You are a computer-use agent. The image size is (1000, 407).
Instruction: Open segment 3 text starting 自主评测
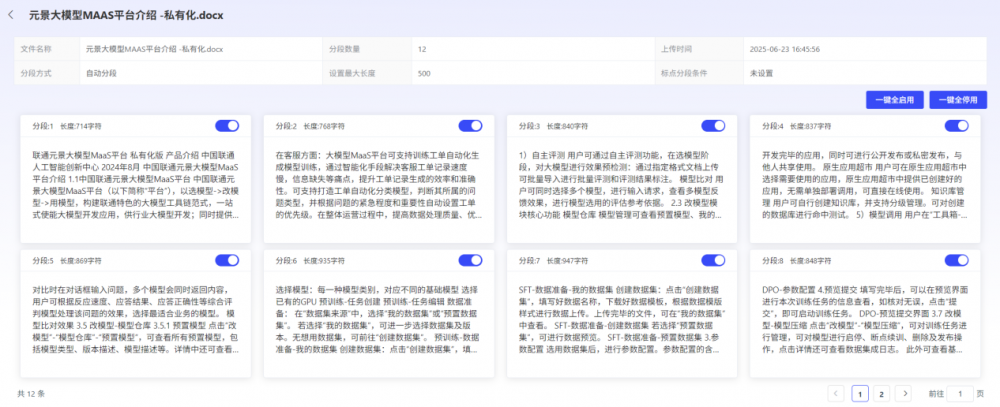coord(622,185)
